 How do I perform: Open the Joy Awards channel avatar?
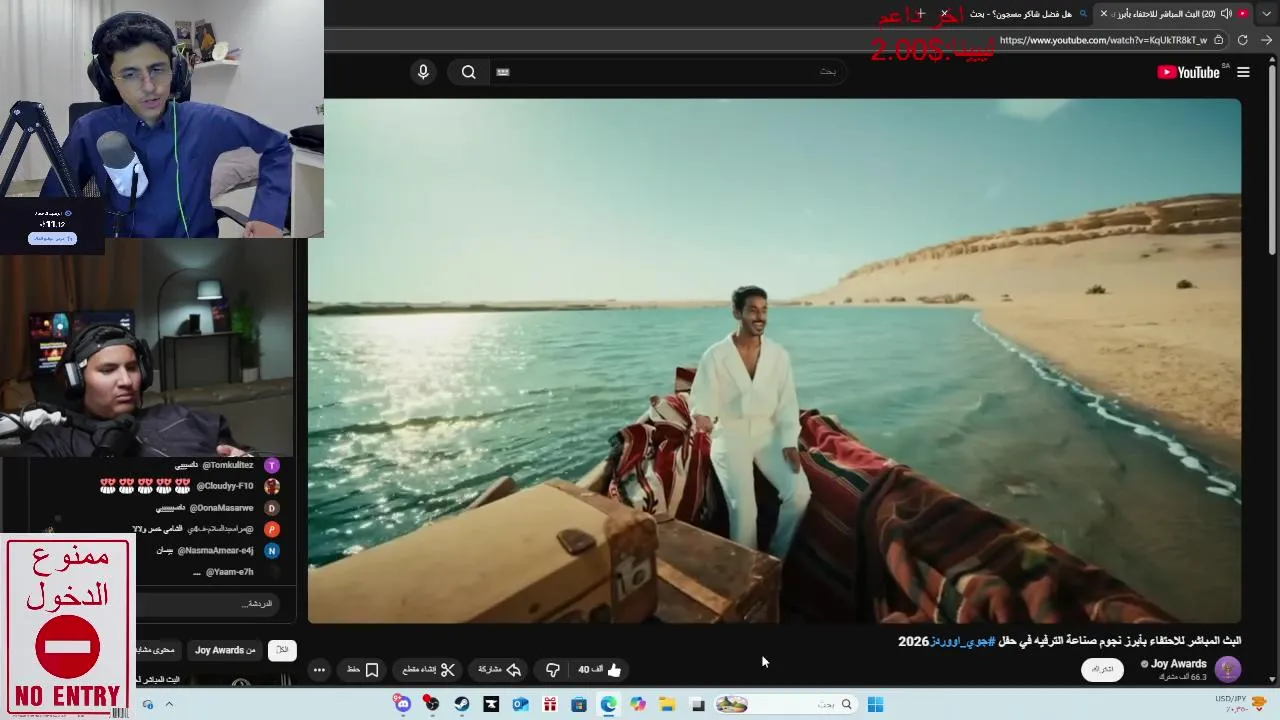(x=1227, y=669)
